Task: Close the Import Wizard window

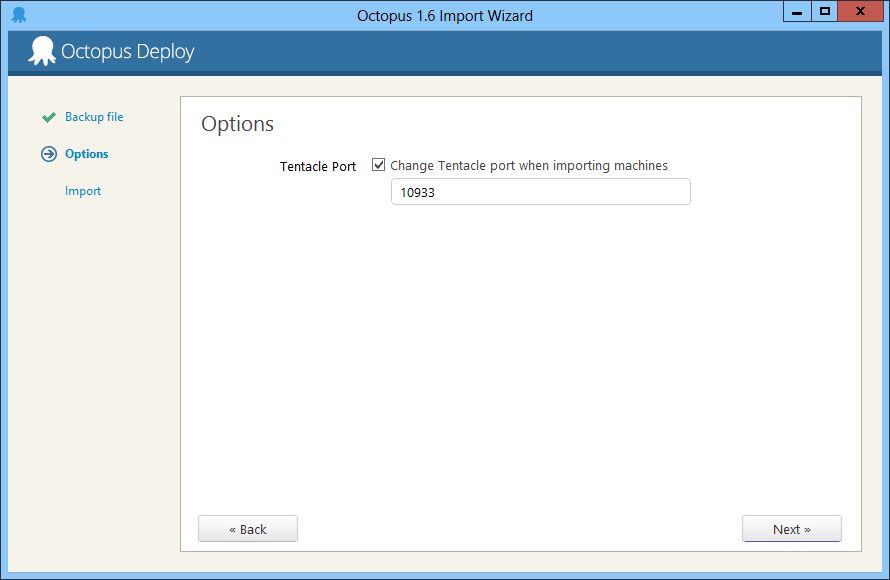Action: click(861, 12)
